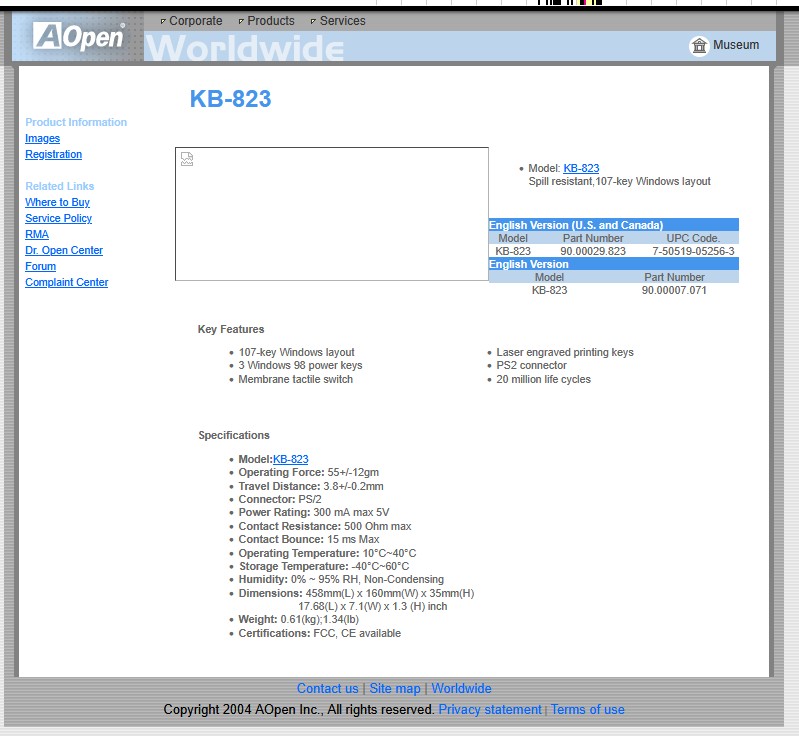Open the RMA link
This screenshot has height=736, width=799.
(x=37, y=234)
